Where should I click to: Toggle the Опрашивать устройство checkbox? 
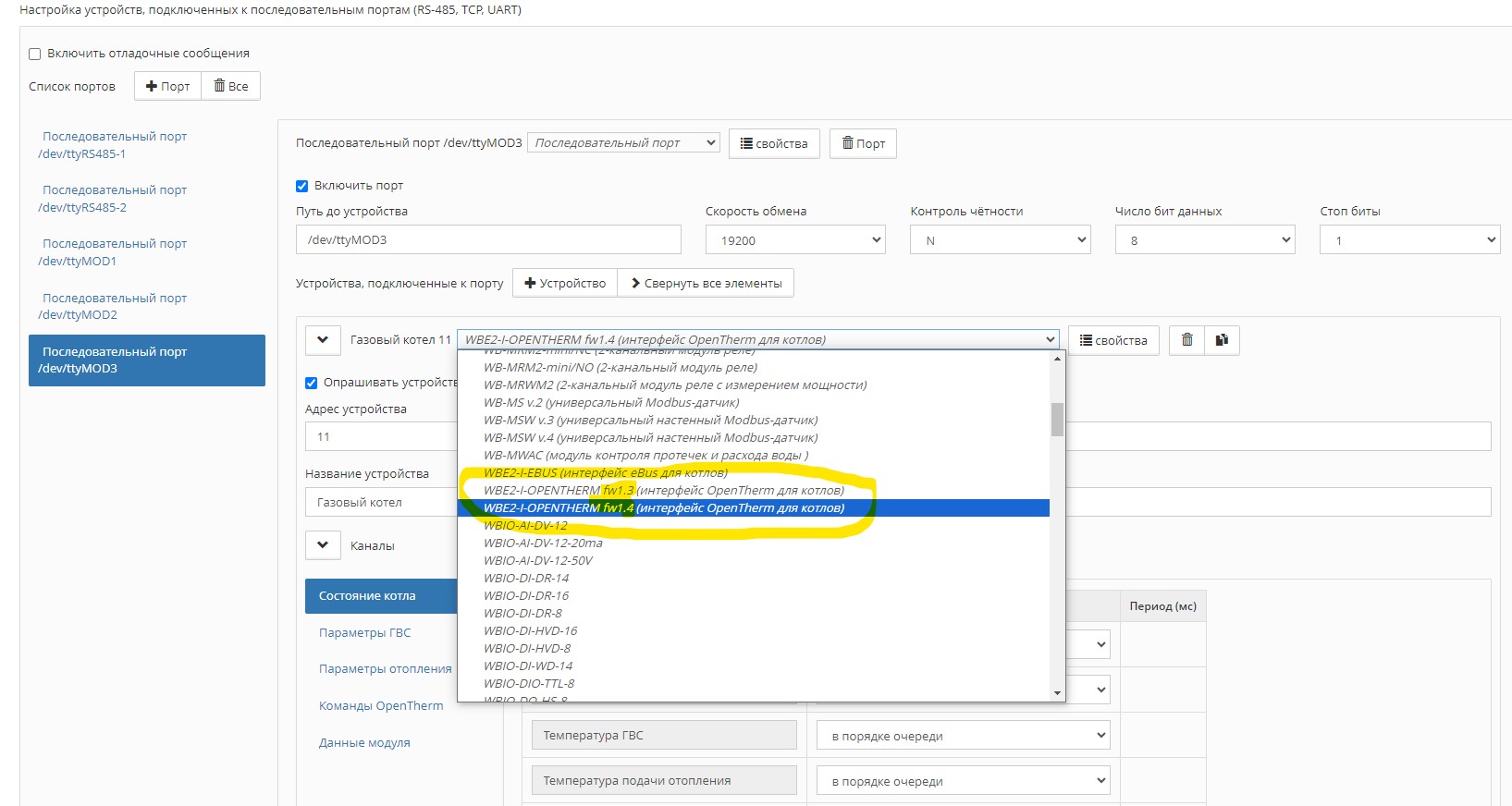point(312,383)
